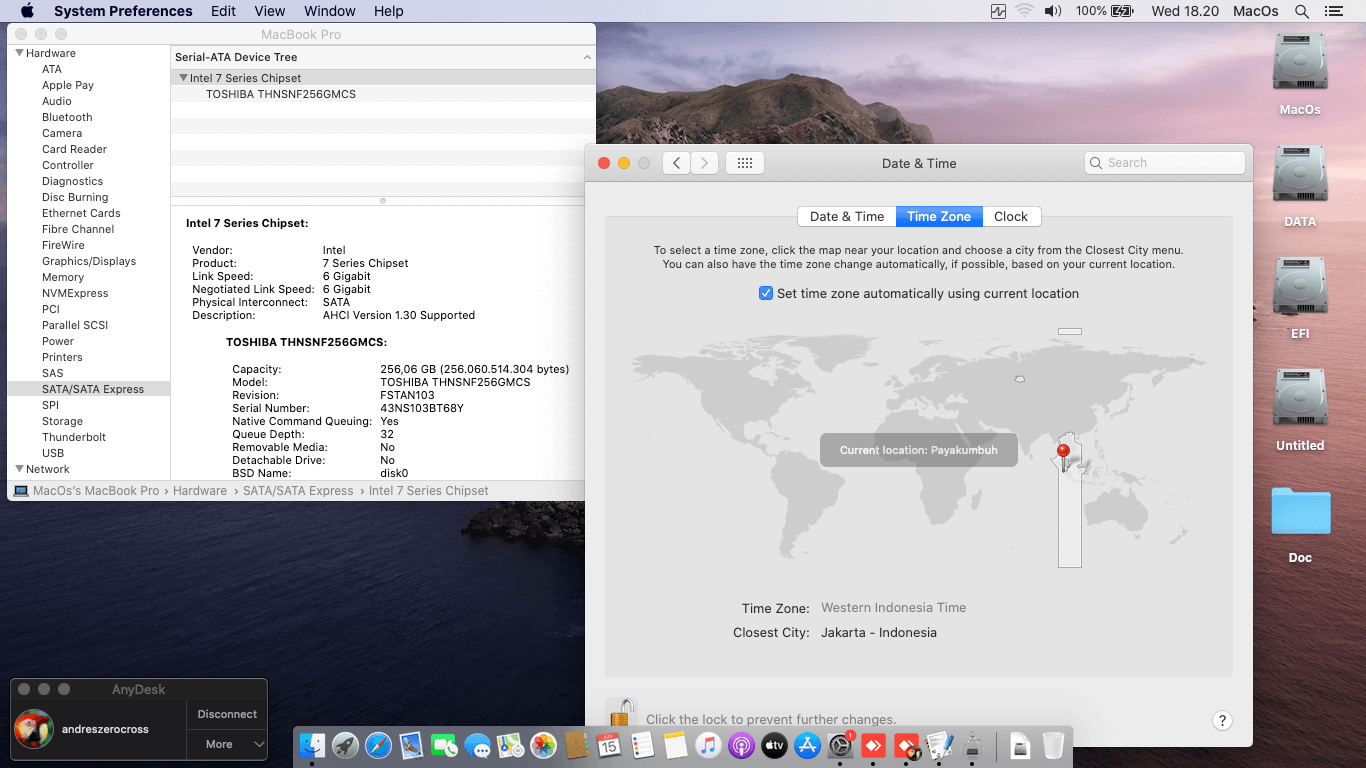
Task: Show all preferences with the grid icon
Action: (745, 163)
